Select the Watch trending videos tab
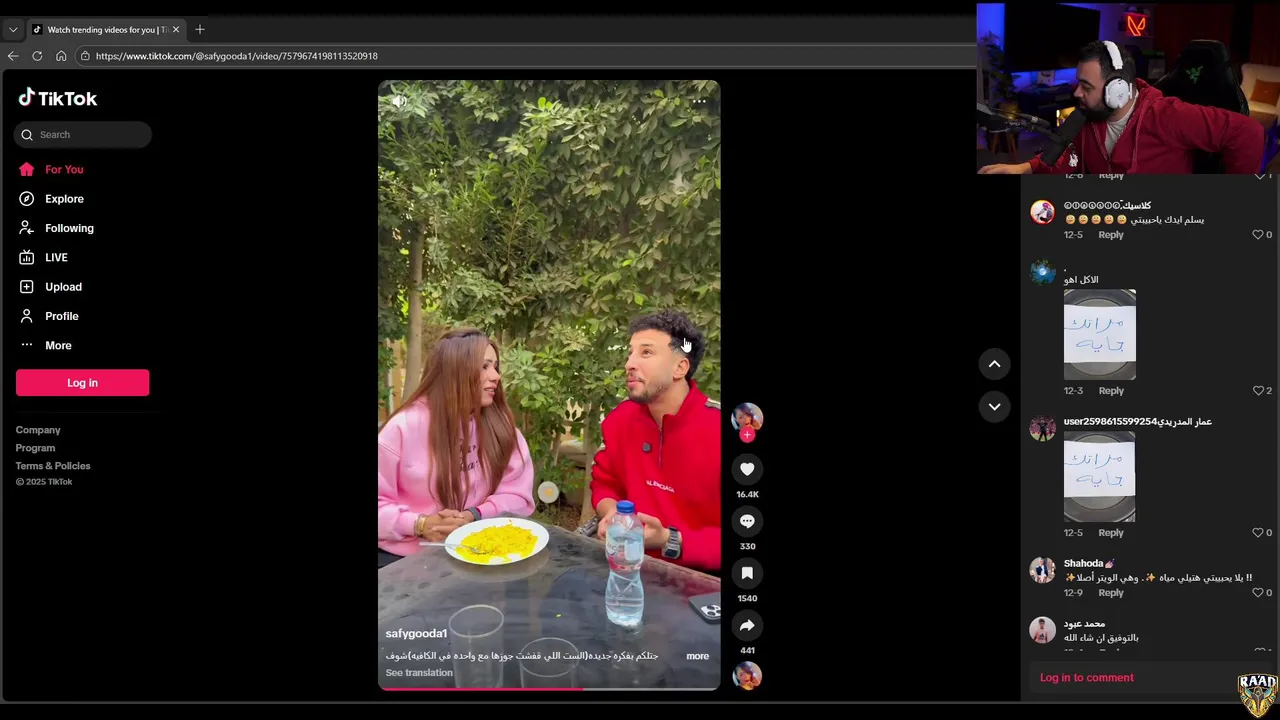The image size is (1280, 720). (x=106, y=29)
